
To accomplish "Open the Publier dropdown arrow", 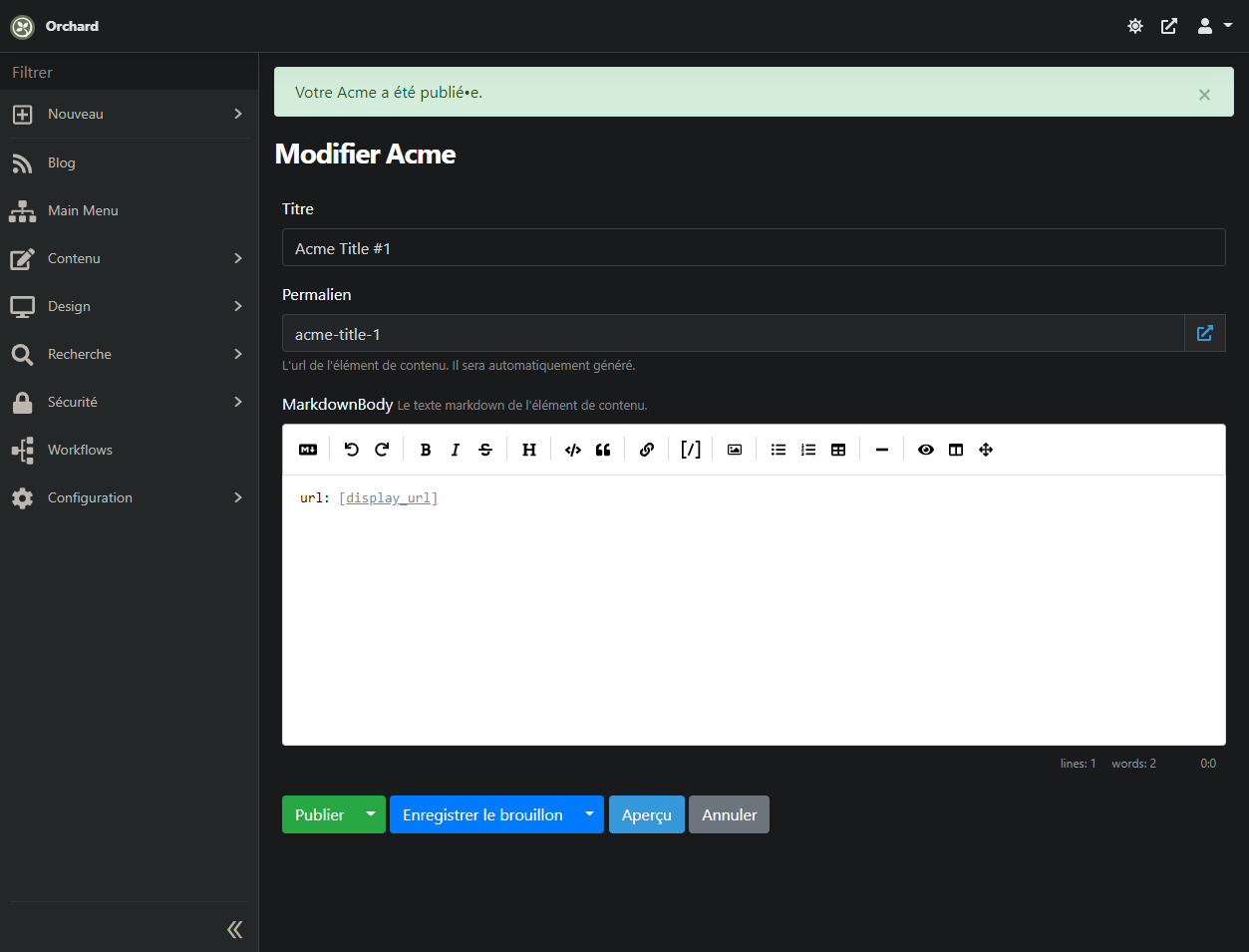I will (369, 814).
